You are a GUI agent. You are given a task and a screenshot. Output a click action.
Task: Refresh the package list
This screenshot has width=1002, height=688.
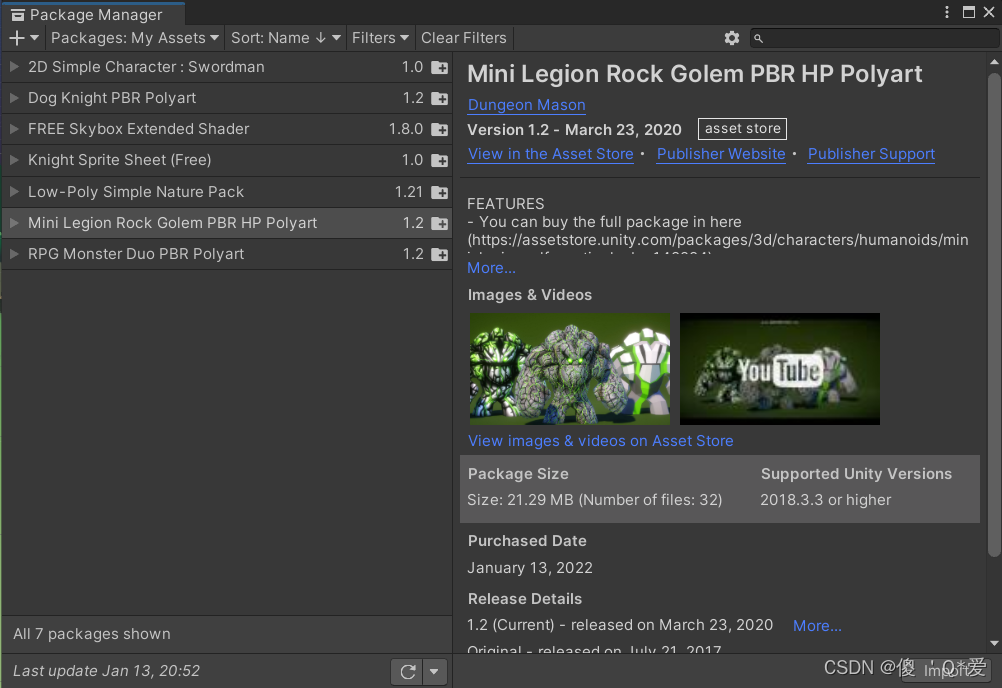pos(407,671)
